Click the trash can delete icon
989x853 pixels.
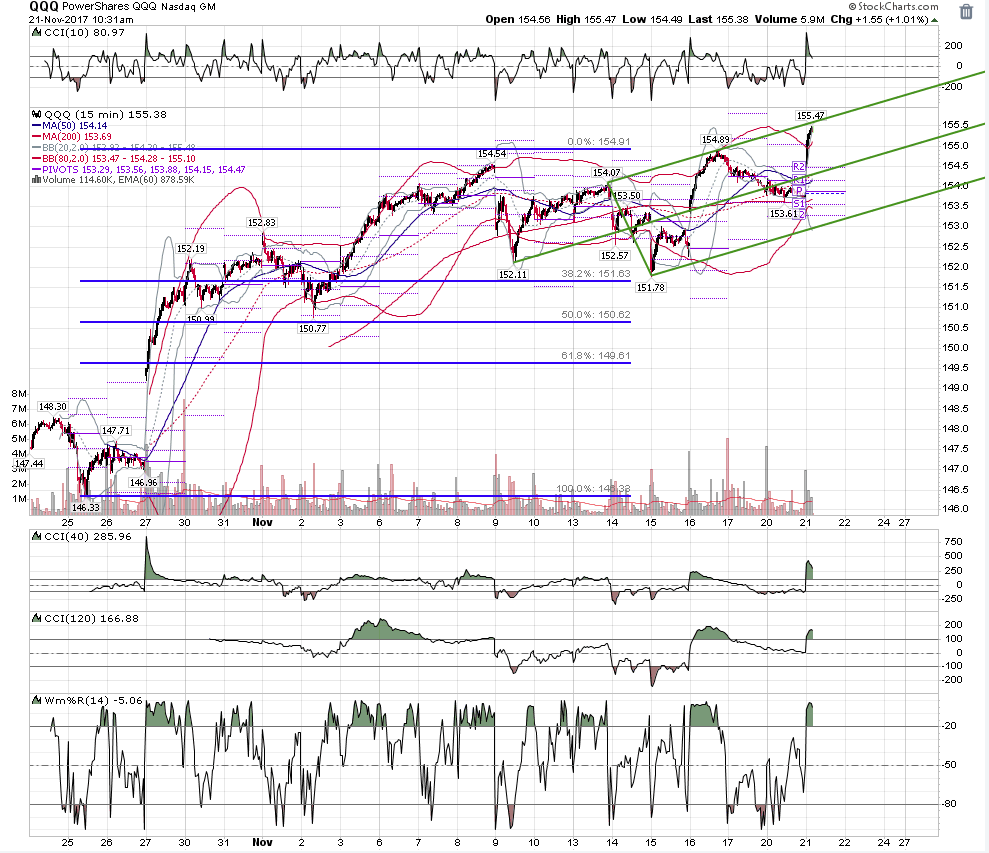(x=966, y=12)
